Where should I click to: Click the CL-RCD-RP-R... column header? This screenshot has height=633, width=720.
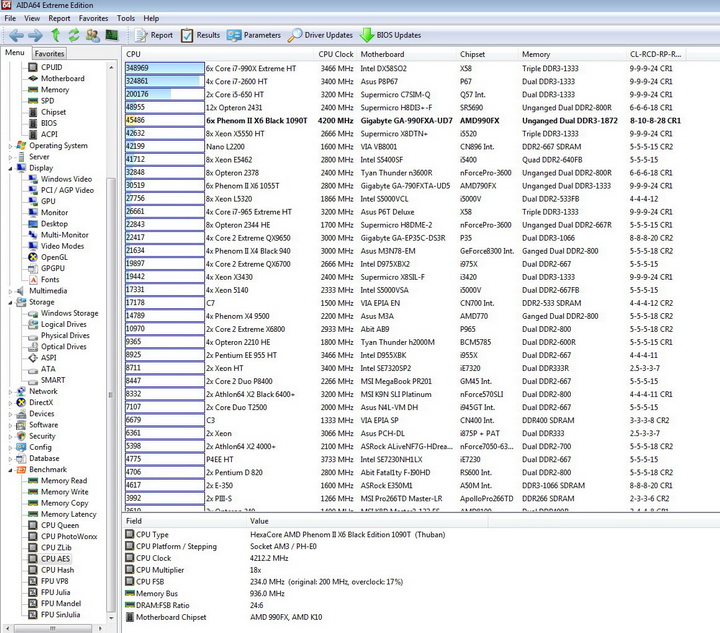tap(655, 54)
